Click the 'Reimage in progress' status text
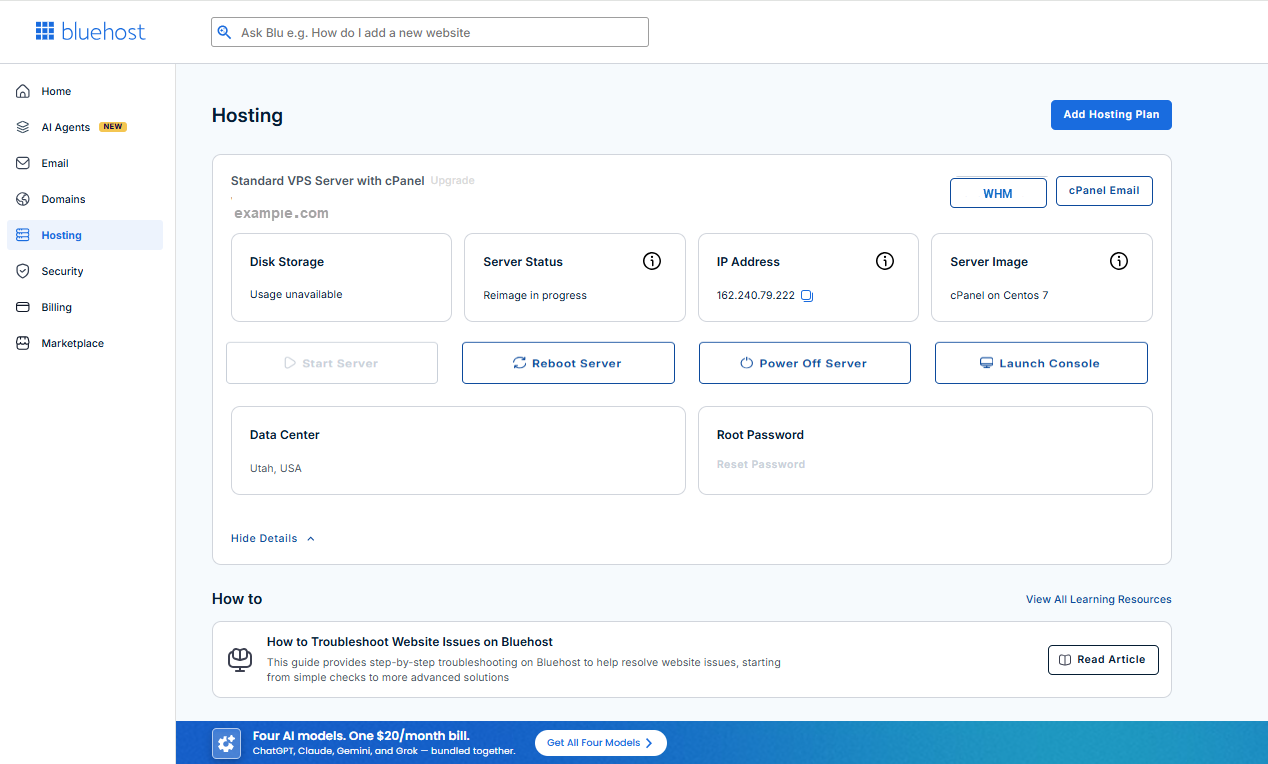Image resolution: width=1268 pixels, height=764 pixels. pos(535,296)
